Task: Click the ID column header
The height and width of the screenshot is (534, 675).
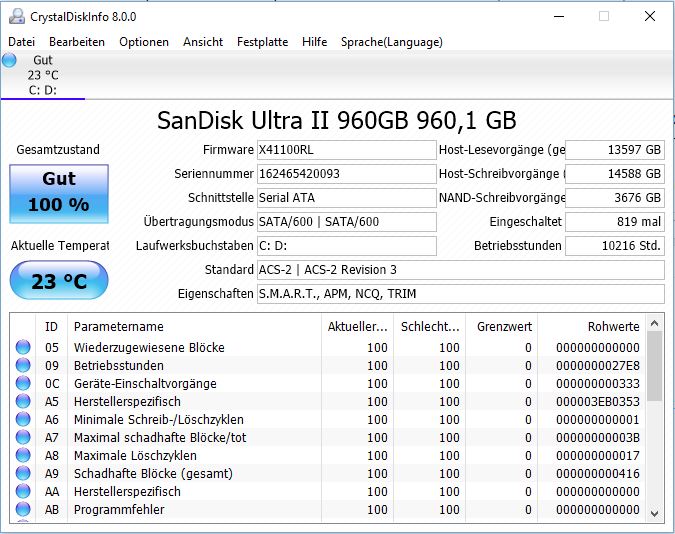Action: [51, 326]
